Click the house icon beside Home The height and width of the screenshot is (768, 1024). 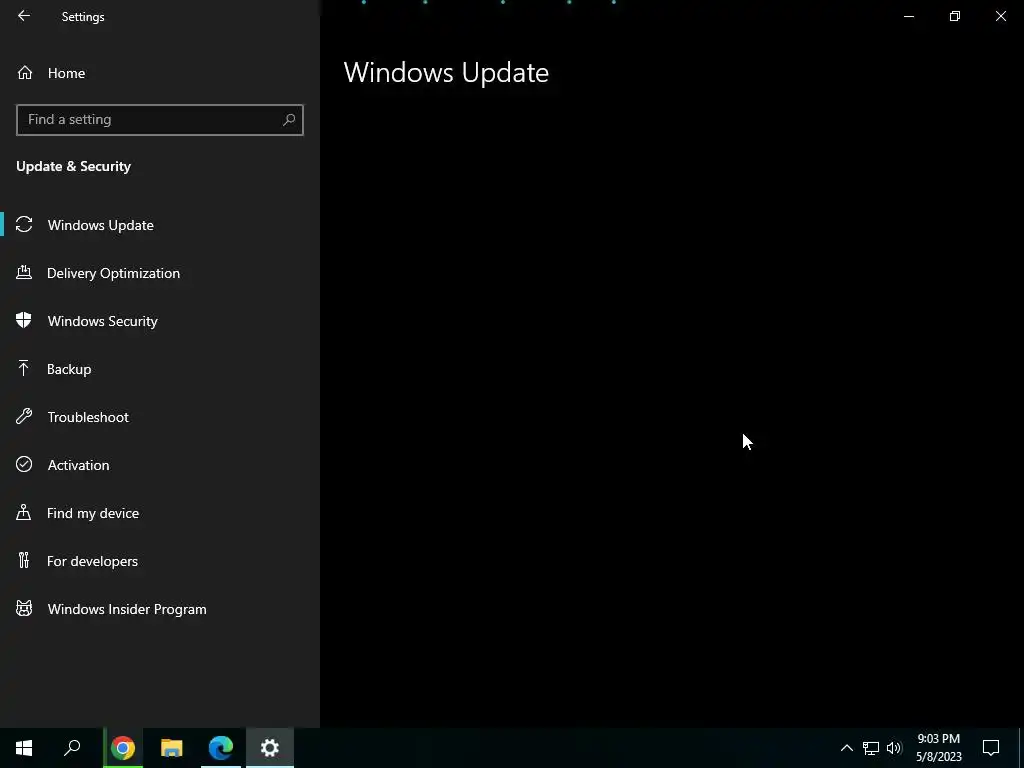tap(25, 72)
